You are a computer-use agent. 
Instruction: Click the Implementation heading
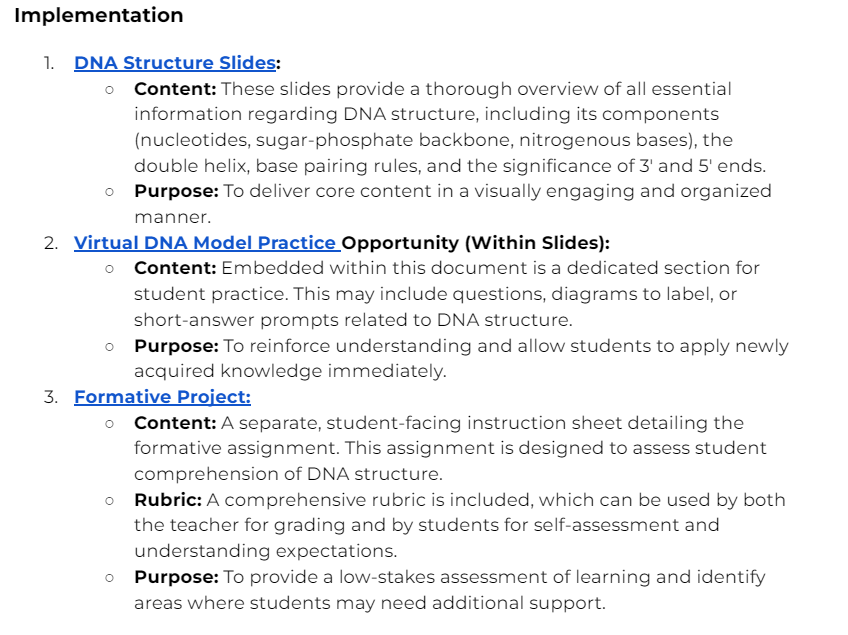tap(99, 15)
